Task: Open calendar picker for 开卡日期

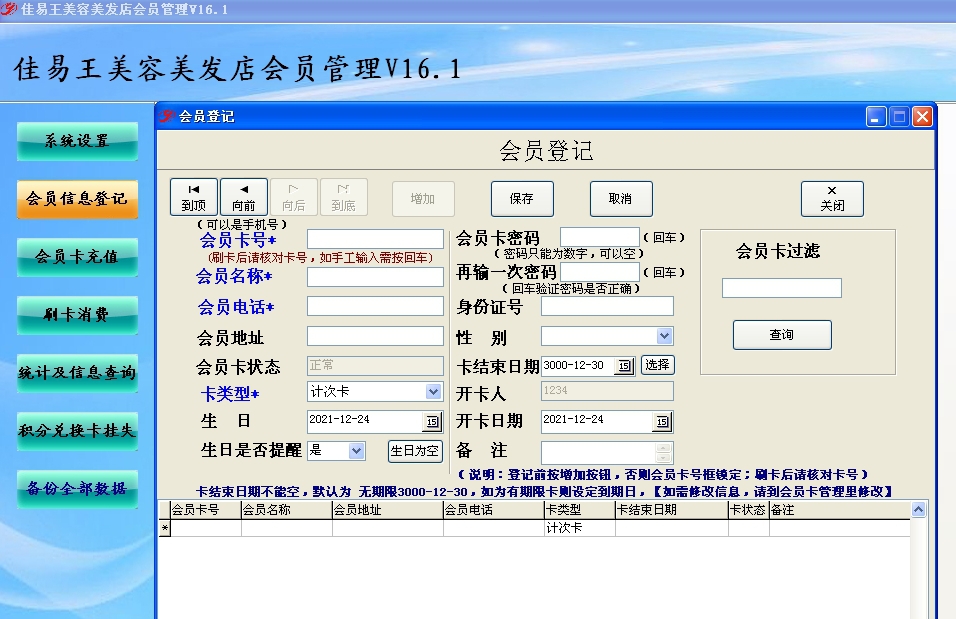Action: tap(661, 420)
